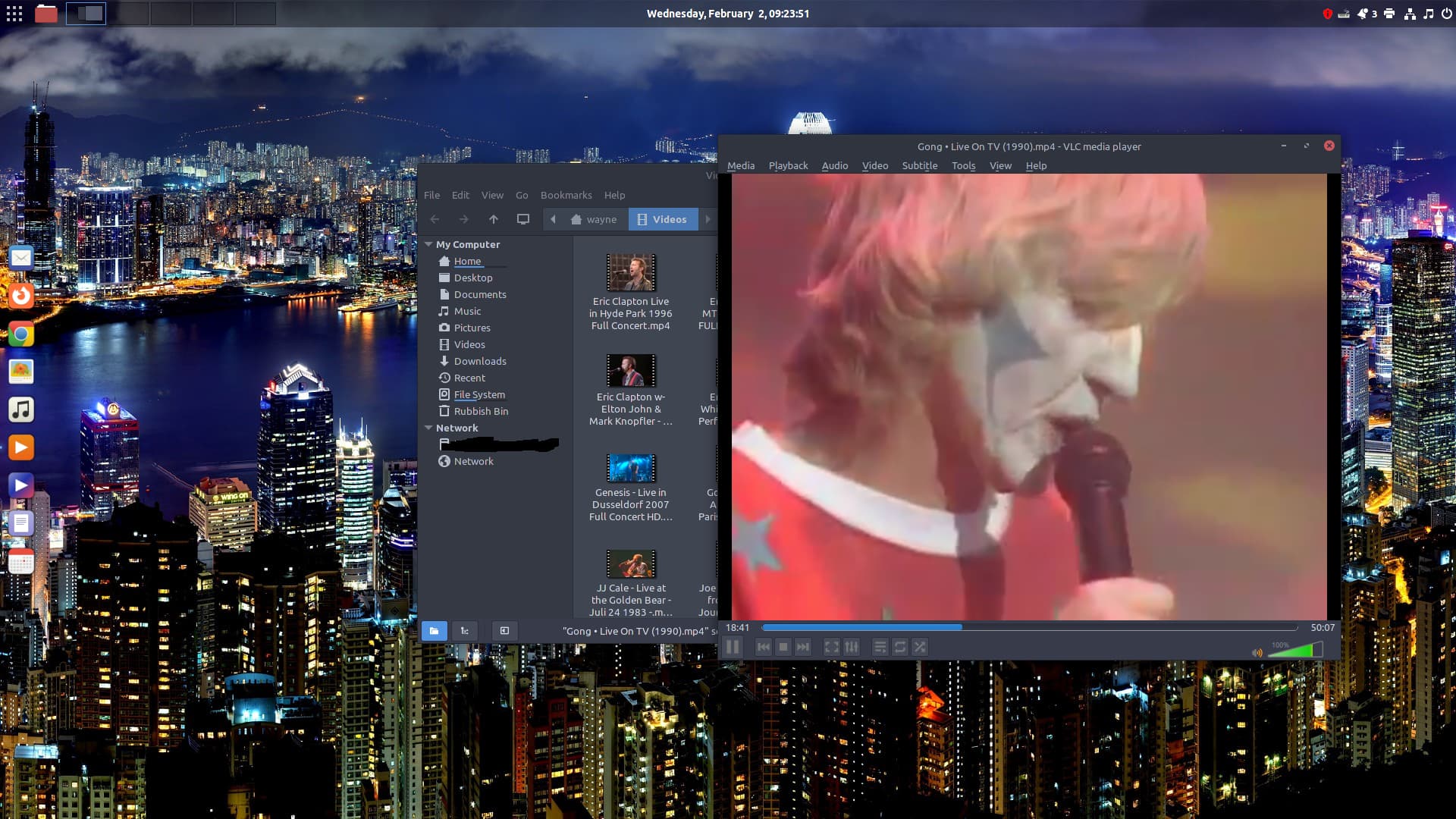The width and height of the screenshot is (1456, 819).
Task: Collapse the My Computer tree section
Action: [428, 244]
